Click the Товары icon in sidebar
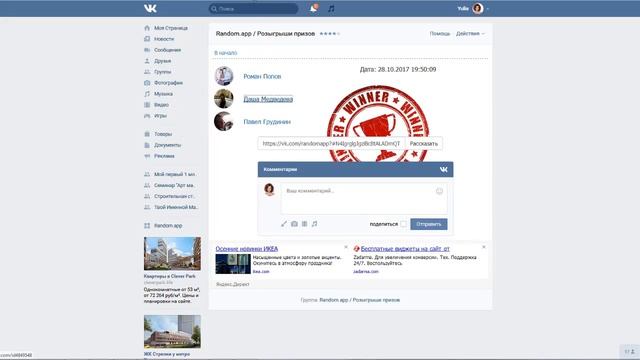 click(x=147, y=134)
